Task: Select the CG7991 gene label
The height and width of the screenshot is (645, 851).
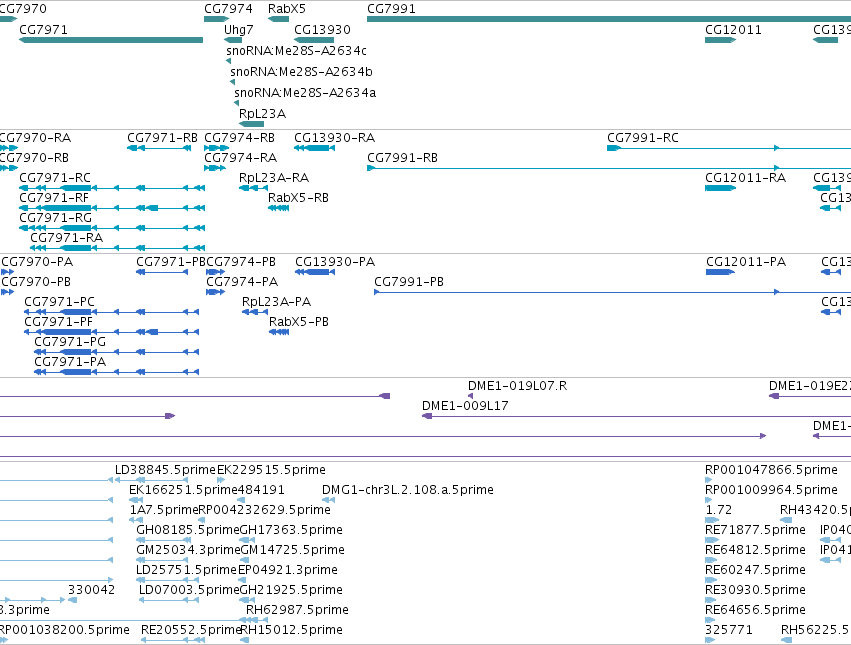Action: (x=391, y=9)
